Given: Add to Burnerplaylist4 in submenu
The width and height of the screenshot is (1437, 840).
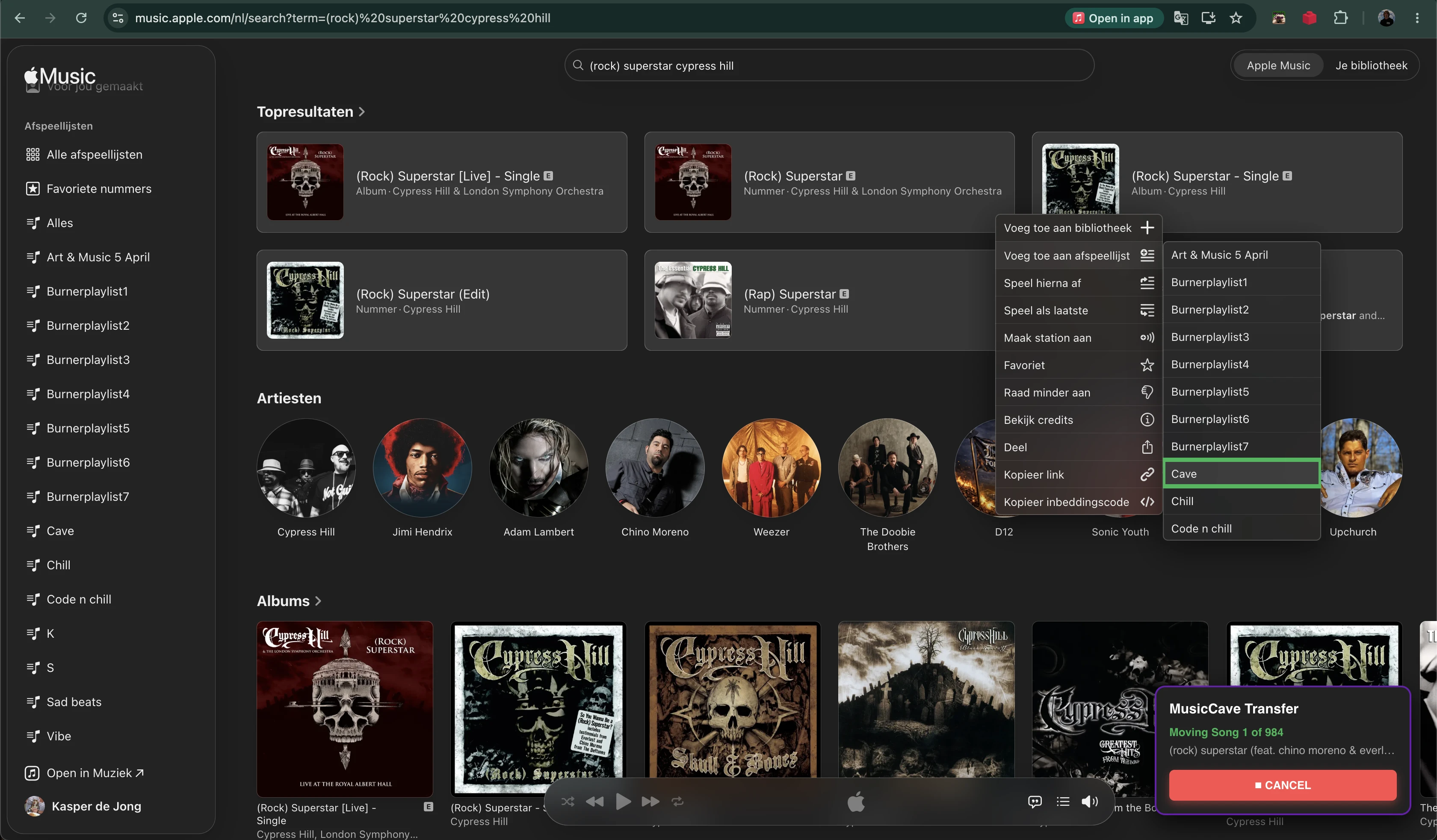Looking at the screenshot, I should (x=1242, y=364).
